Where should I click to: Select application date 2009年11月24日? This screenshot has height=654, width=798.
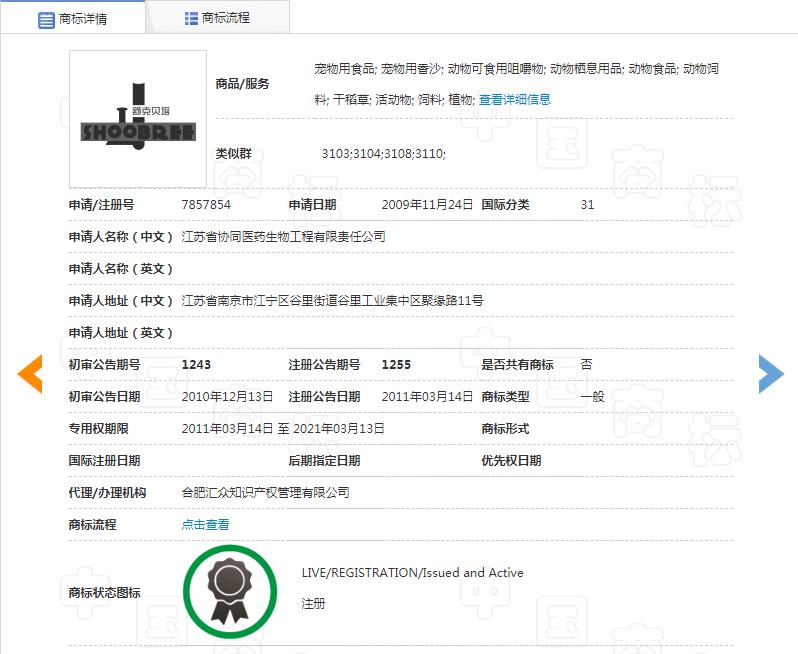(x=427, y=205)
